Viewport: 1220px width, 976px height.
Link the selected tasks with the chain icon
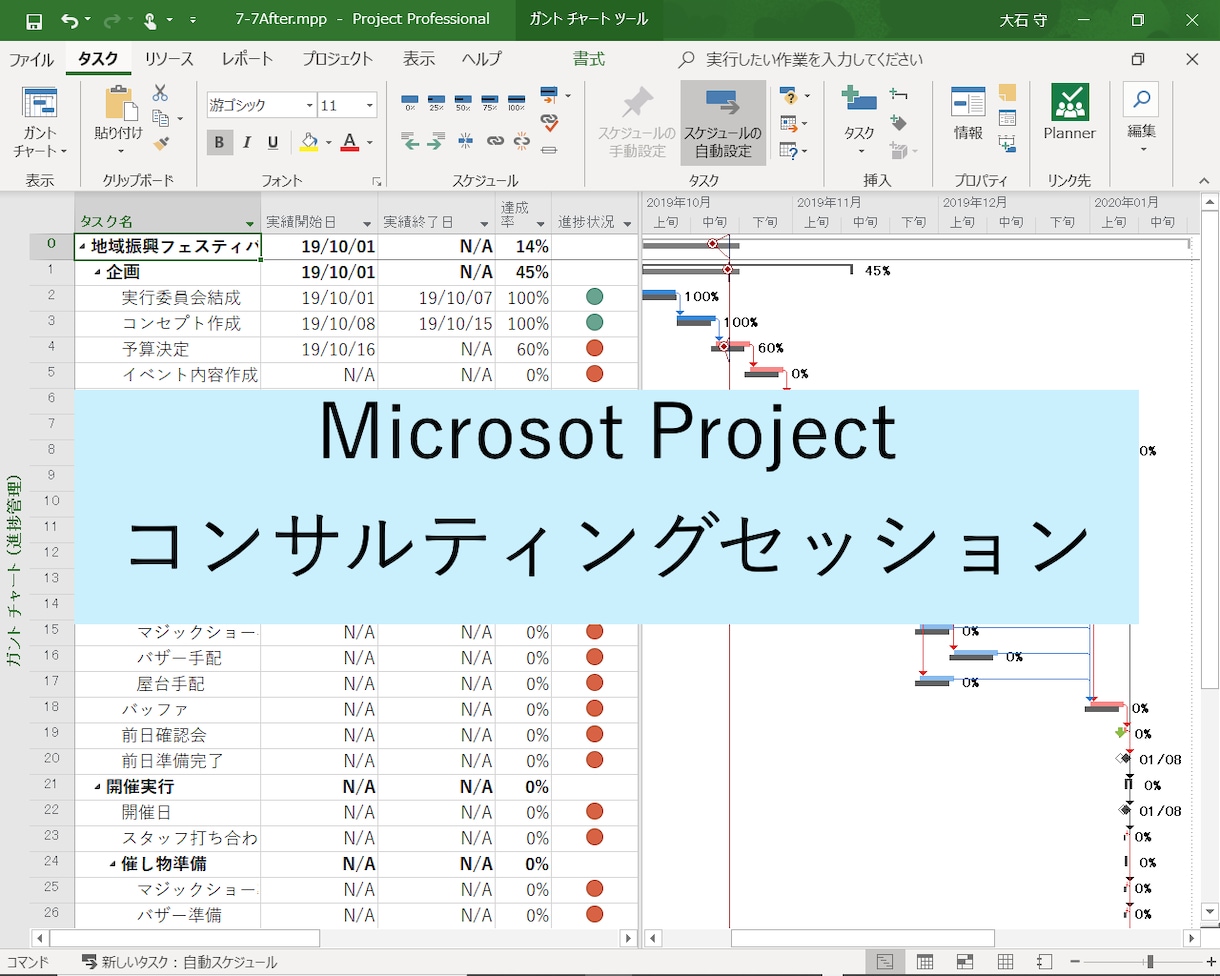(x=495, y=141)
